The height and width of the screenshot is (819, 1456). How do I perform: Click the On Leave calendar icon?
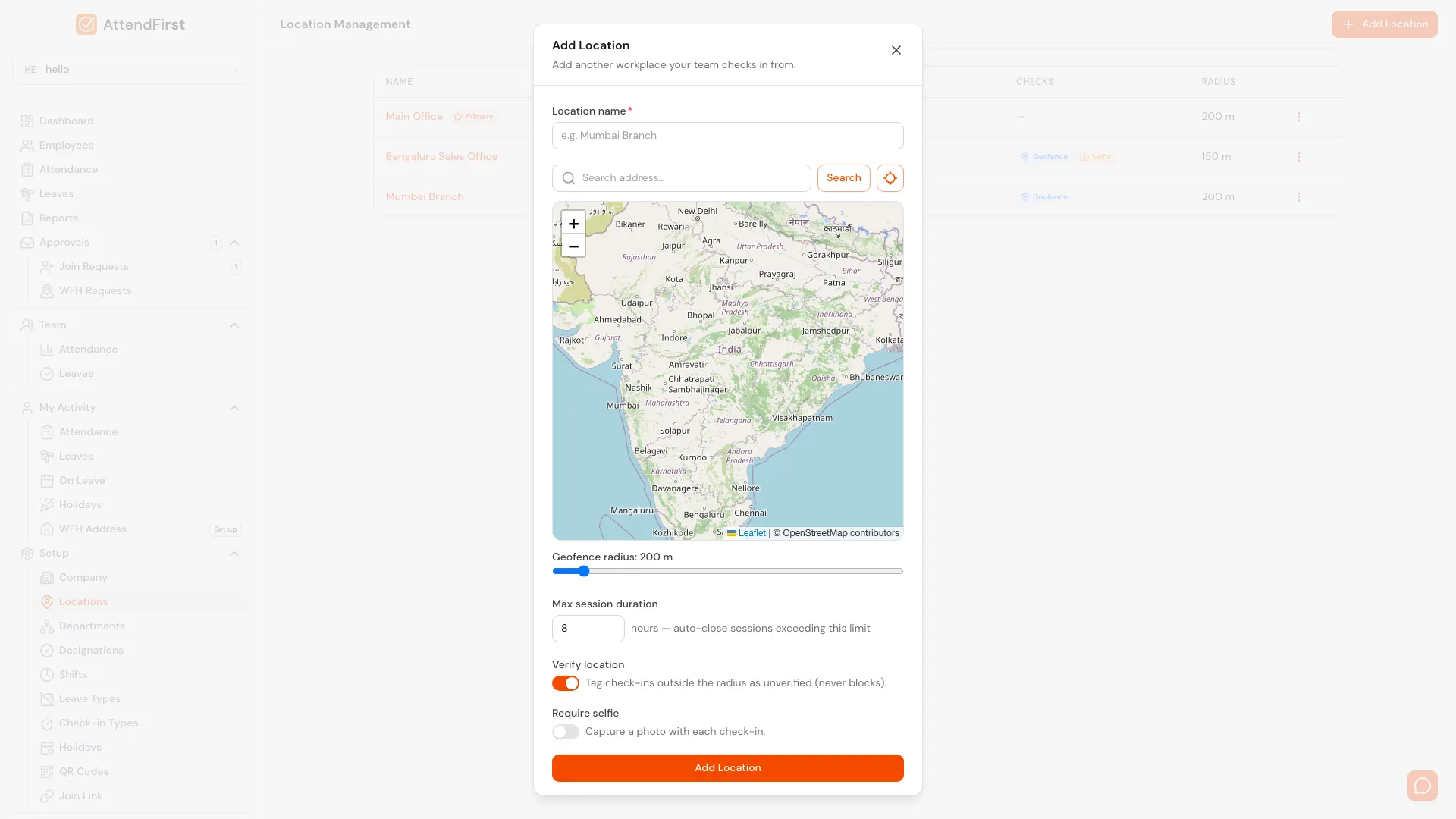click(47, 481)
